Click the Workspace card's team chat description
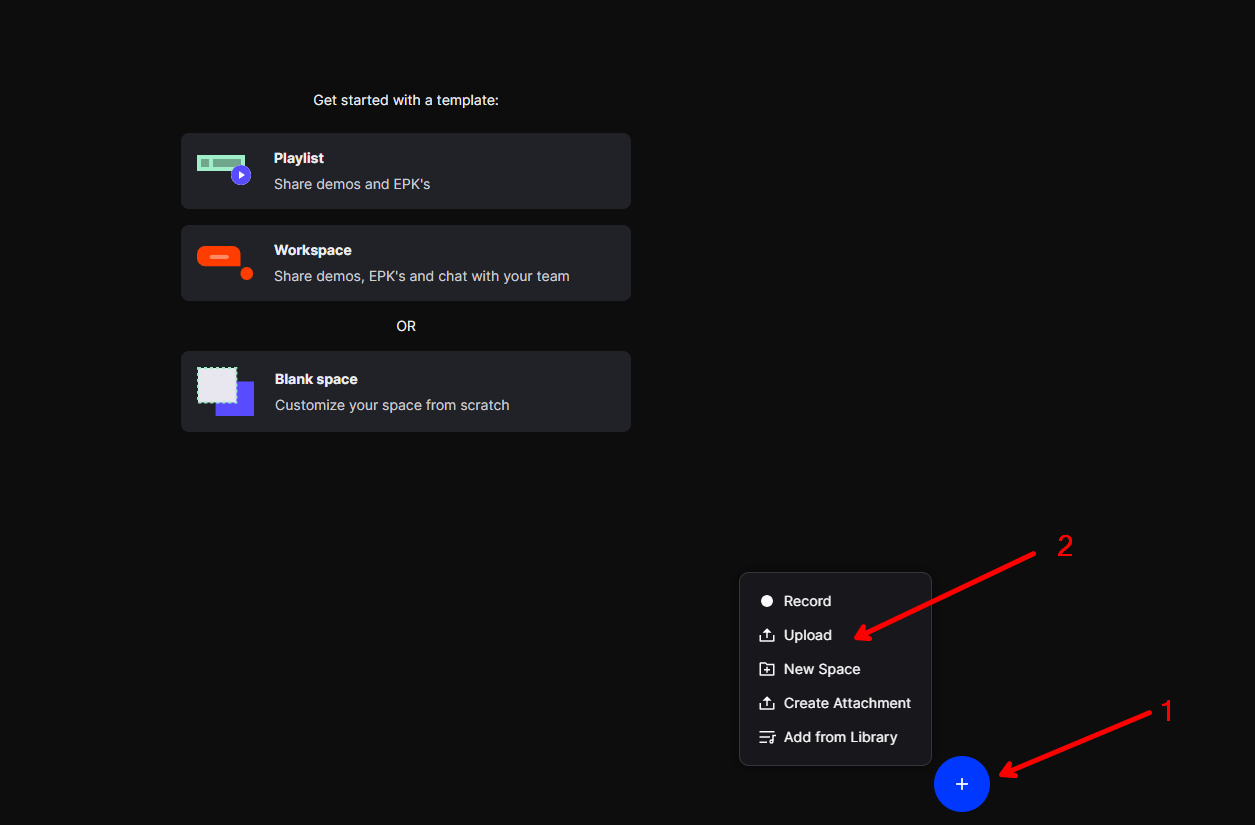The width and height of the screenshot is (1255, 825). tap(421, 276)
